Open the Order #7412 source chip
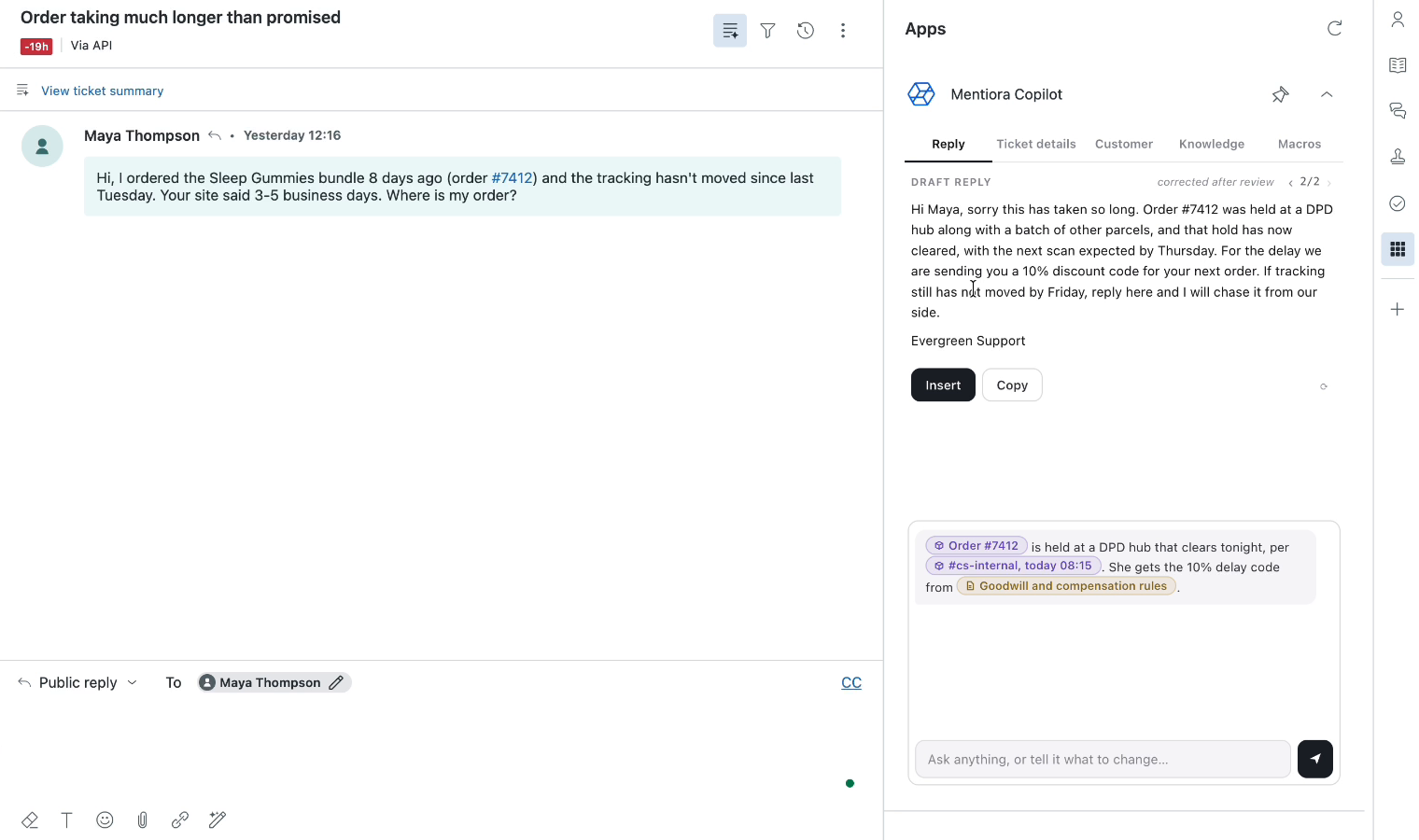 coord(976,546)
